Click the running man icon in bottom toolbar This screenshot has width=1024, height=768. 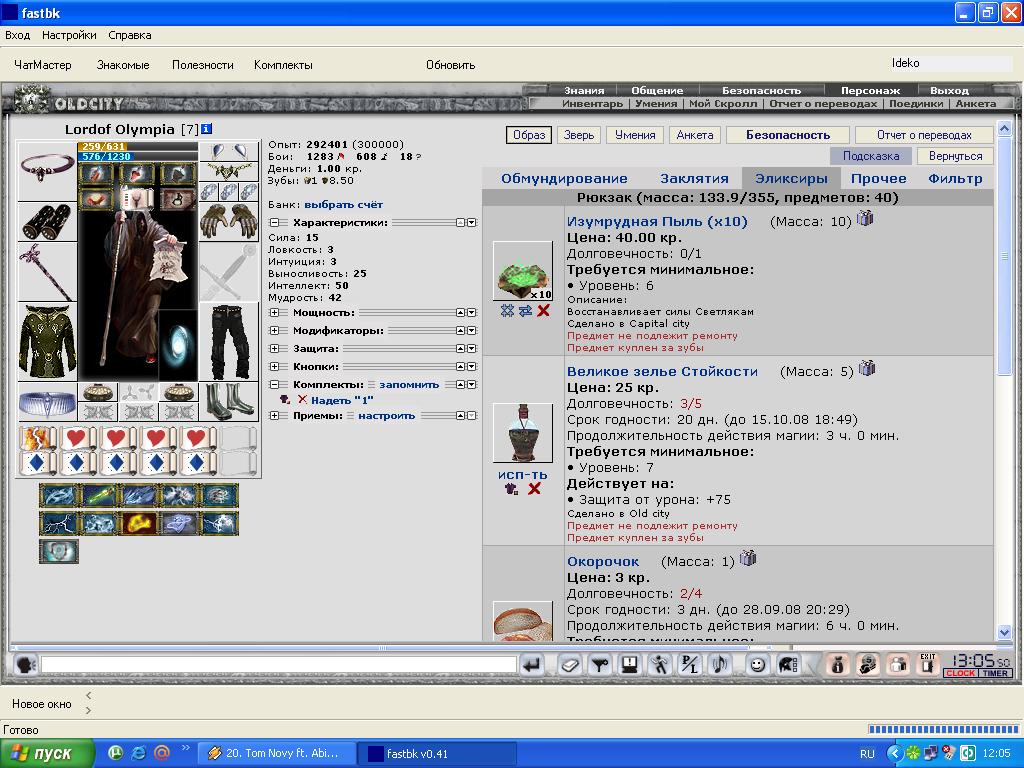(x=660, y=665)
